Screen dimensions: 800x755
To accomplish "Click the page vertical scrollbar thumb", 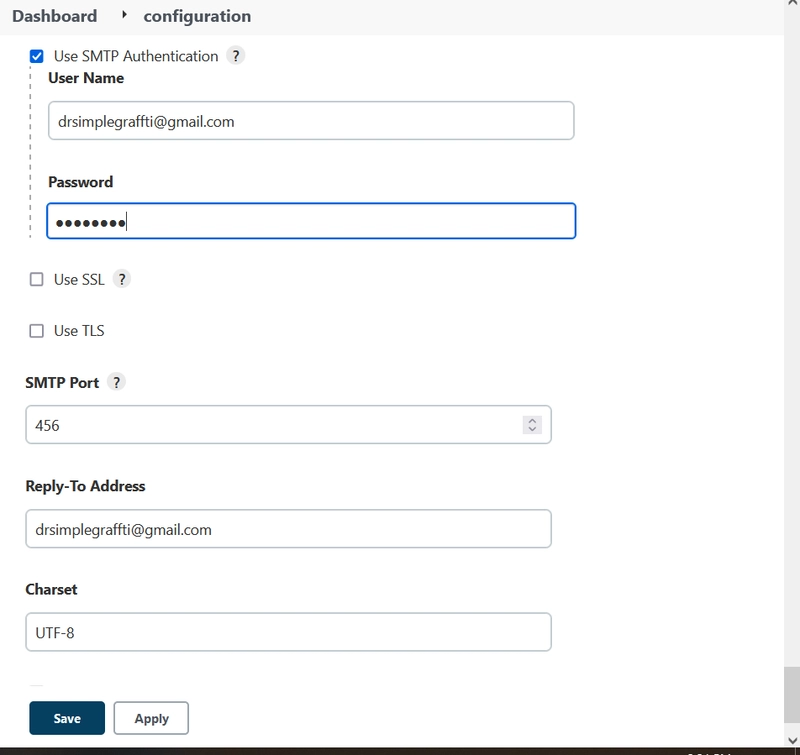I will pos(792,695).
